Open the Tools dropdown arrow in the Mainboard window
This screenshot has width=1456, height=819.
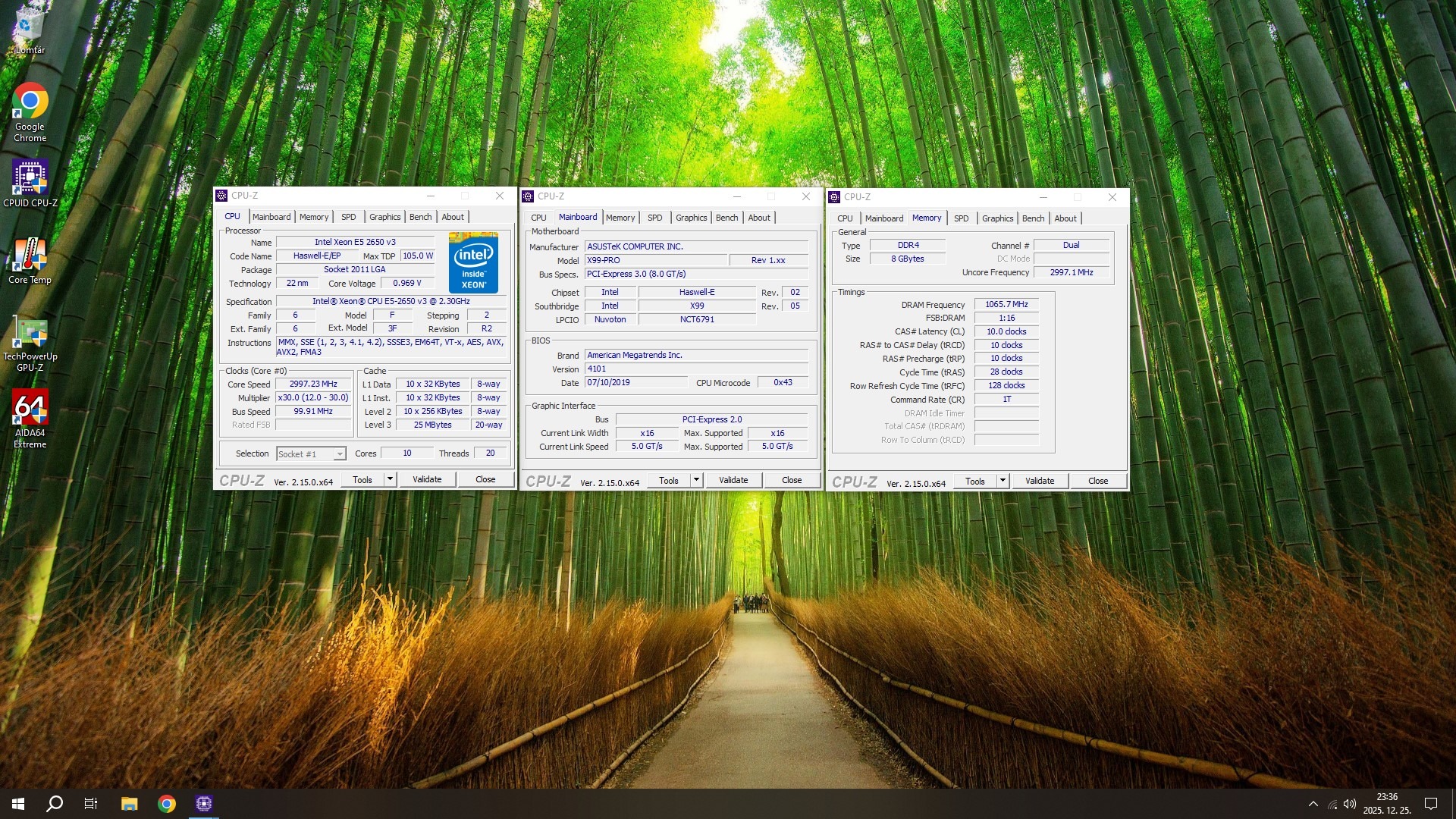click(696, 480)
